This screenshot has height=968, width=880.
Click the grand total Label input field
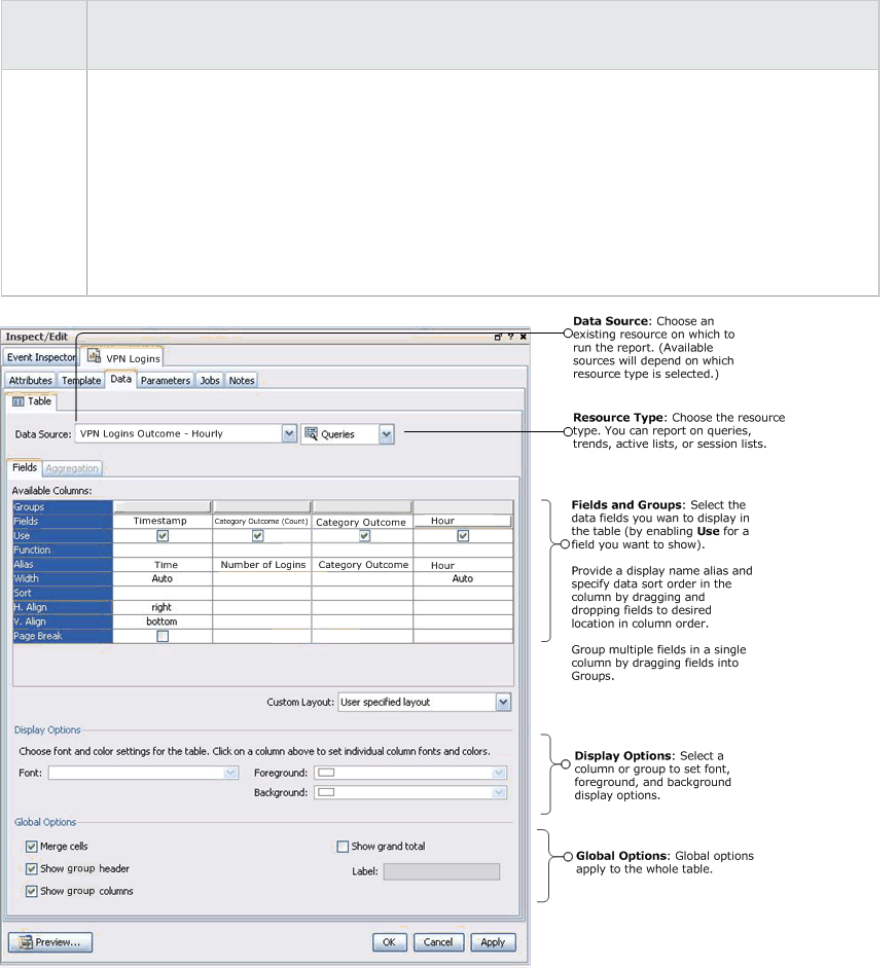coord(442,872)
